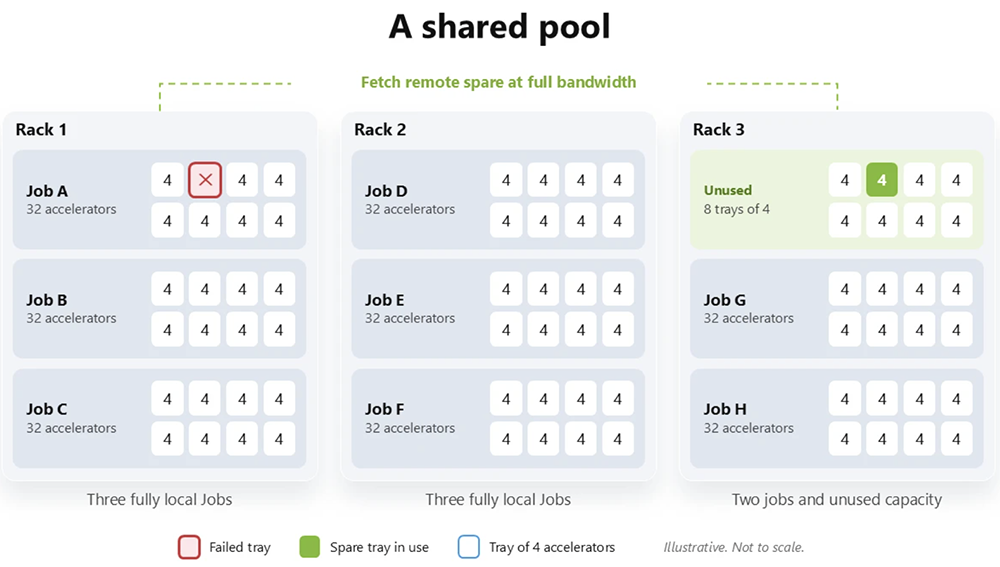Screen dimensions: 1000x567
Task: Click the Rack 1 heading
Action: coord(41,129)
